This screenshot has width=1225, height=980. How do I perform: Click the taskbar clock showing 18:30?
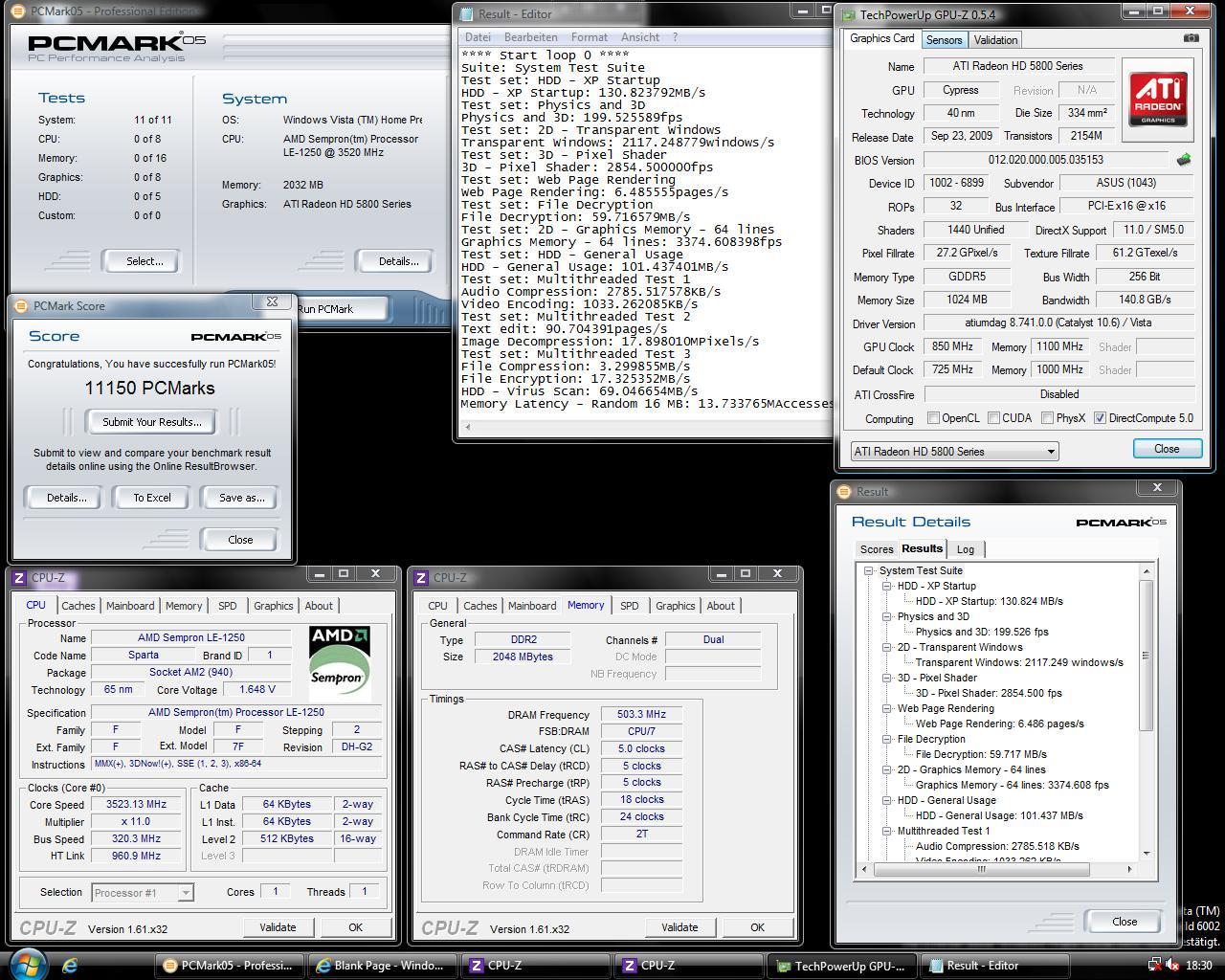coord(1198,966)
